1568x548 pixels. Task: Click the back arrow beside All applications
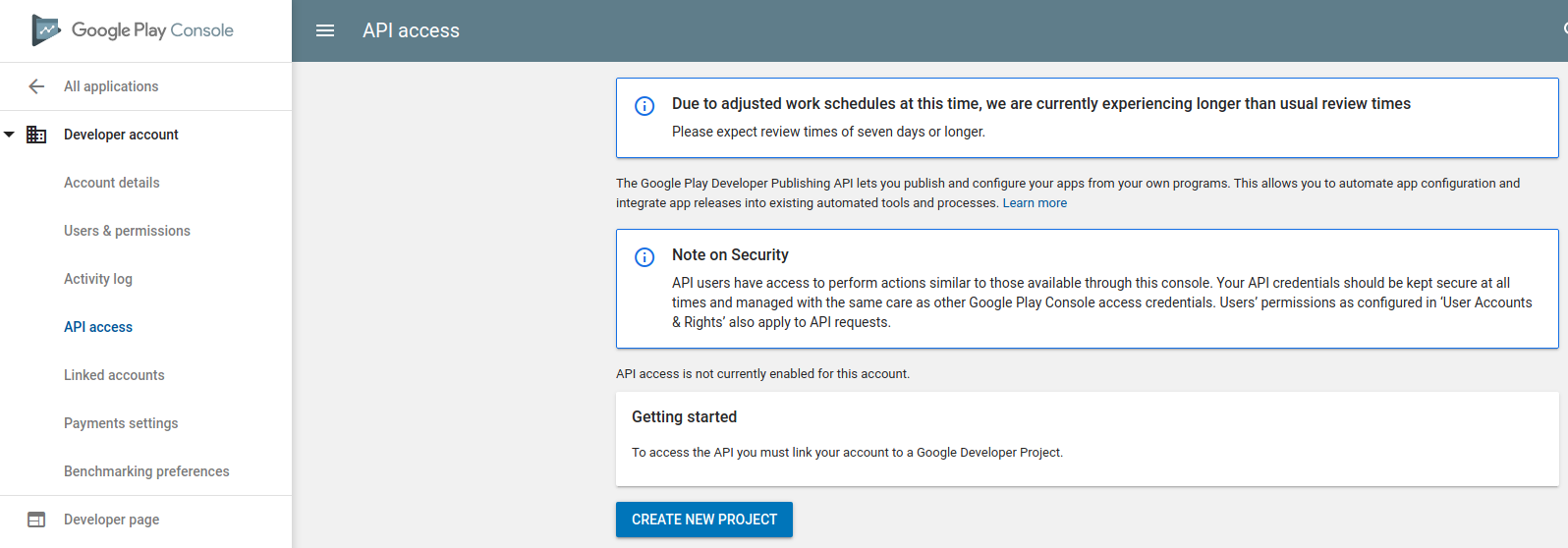(x=36, y=86)
